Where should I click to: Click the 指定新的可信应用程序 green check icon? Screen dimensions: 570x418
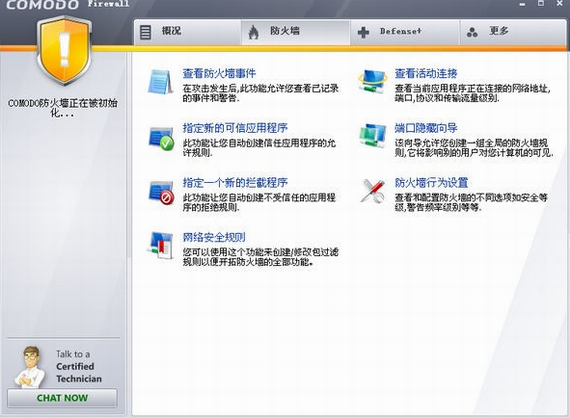161,138
